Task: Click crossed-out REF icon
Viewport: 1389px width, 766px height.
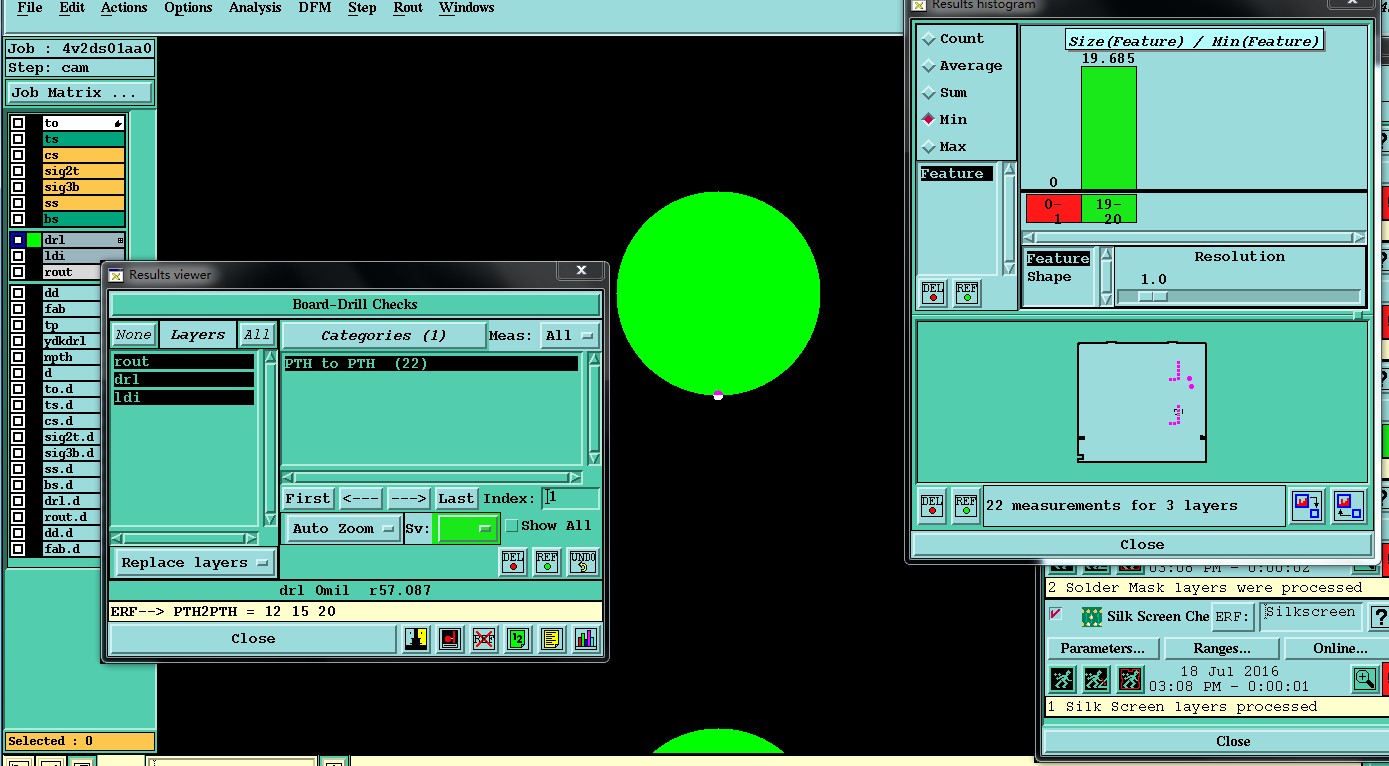Action: [x=484, y=639]
